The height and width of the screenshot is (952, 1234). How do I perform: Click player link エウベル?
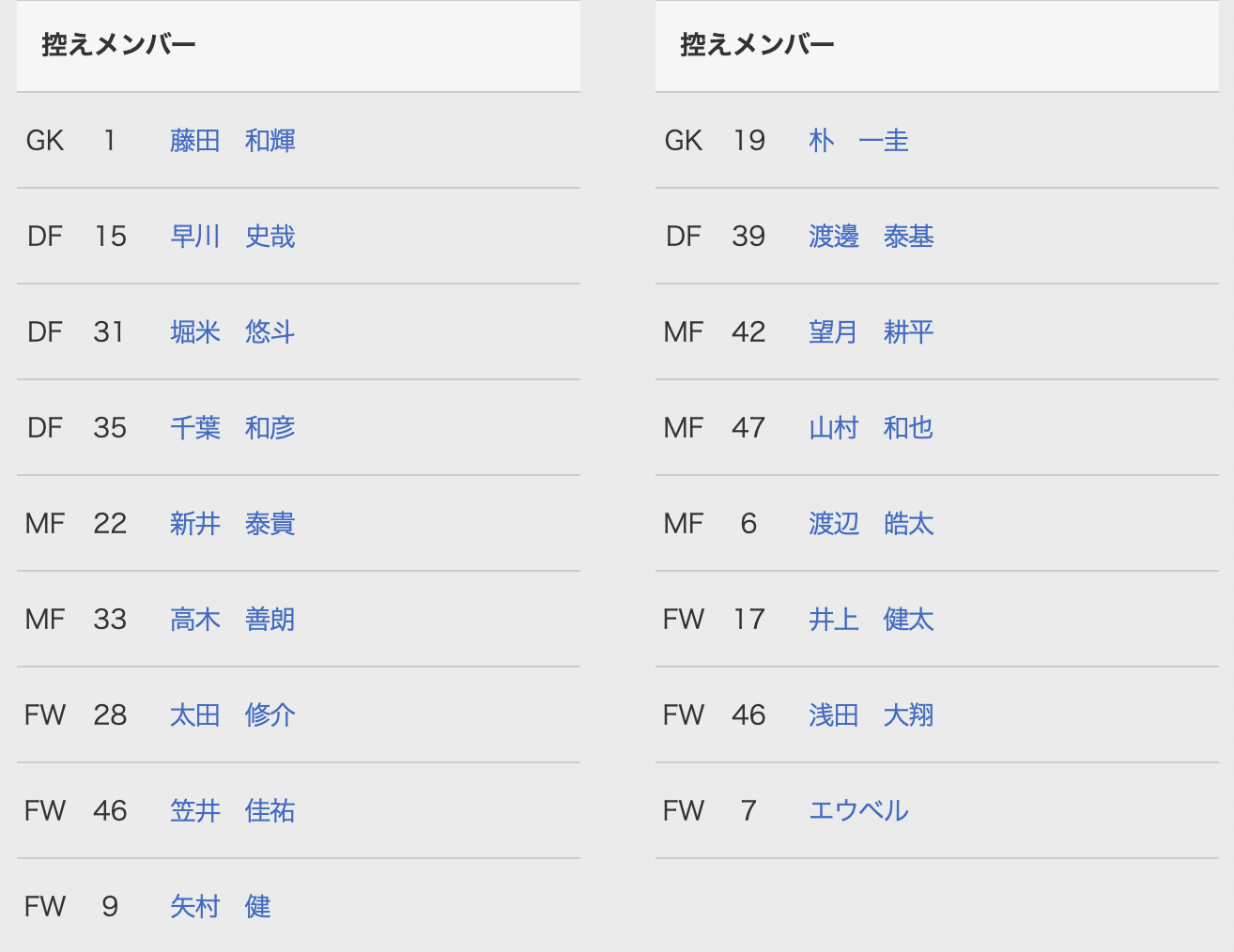click(x=858, y=811)
